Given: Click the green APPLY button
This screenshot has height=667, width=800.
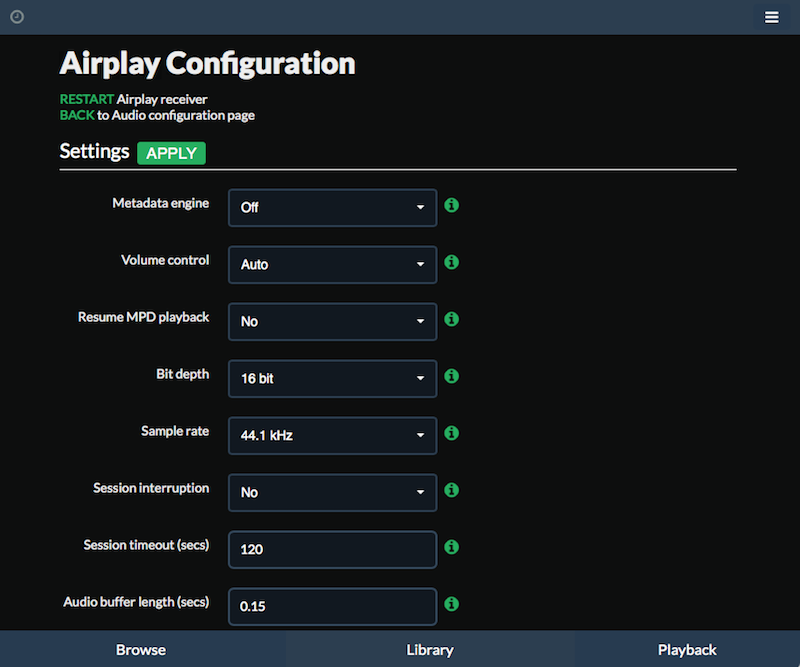Looking at the screenshot, I should click(171, 153).
